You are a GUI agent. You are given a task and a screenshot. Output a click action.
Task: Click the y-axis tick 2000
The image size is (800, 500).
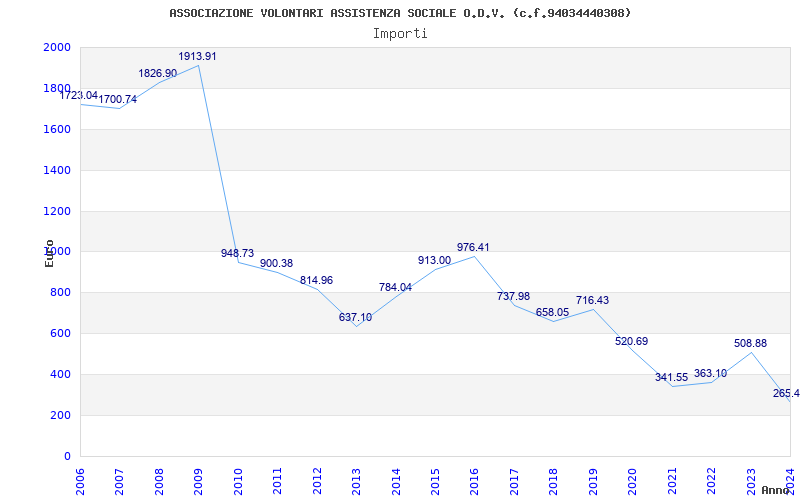pyautogui.click(x=57, y=47)
